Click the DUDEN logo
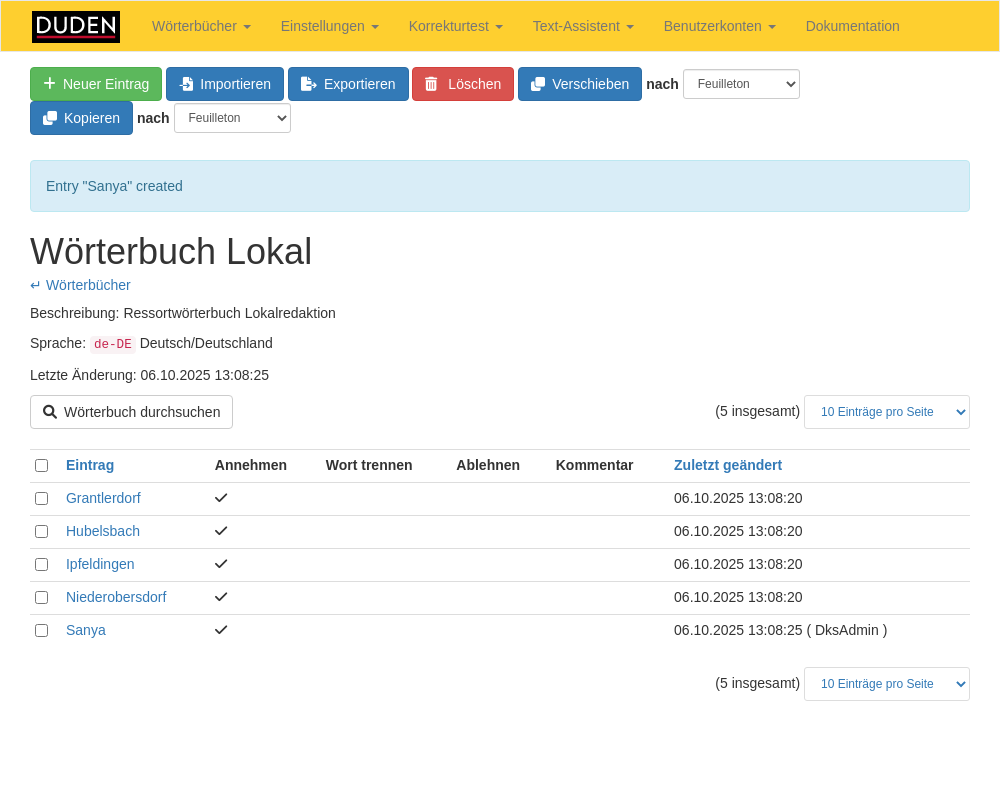Screen dimensions: 1000x800 (x=76, y=26)
